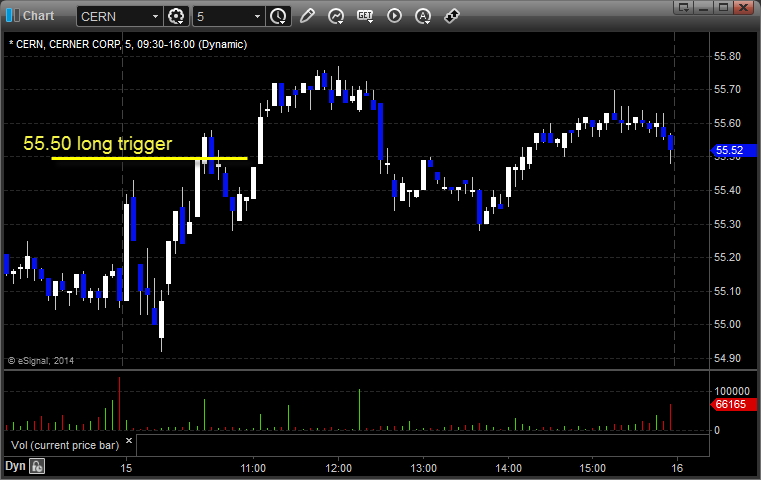Open the circled A alerts menu
Viewport: 761px width, 480px height.
(423, 16)
